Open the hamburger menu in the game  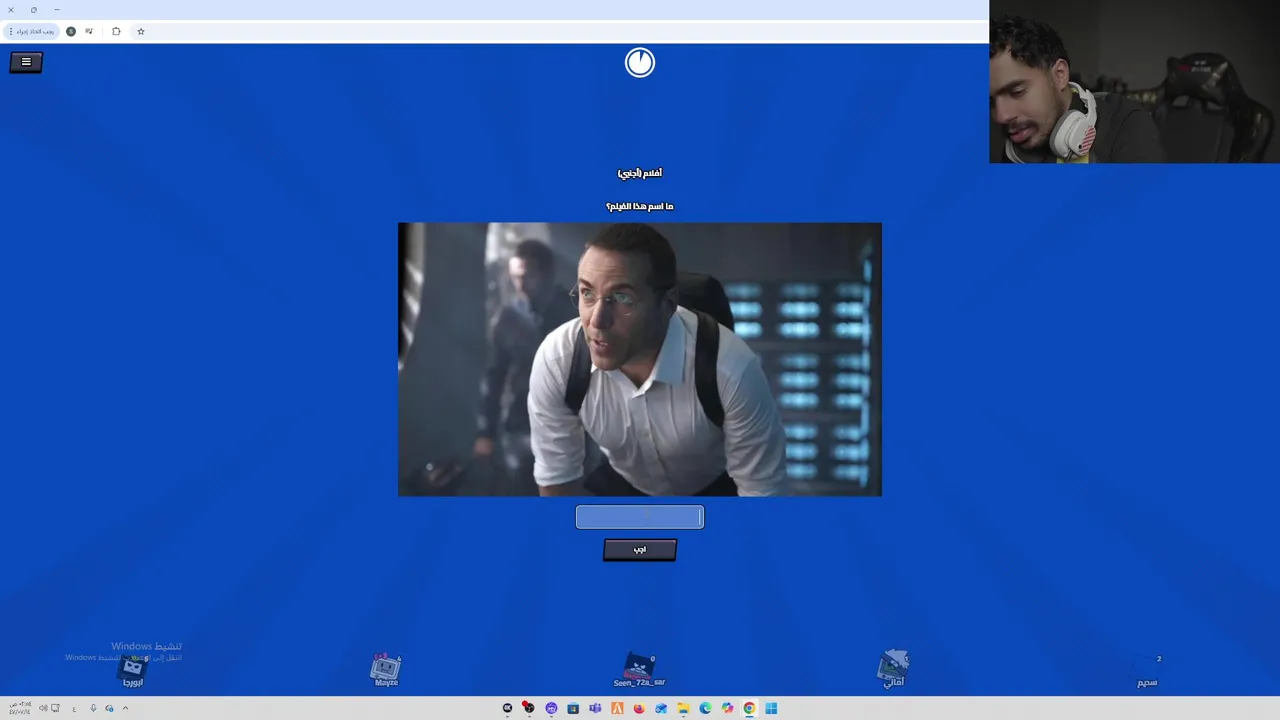tap(26, 62)
